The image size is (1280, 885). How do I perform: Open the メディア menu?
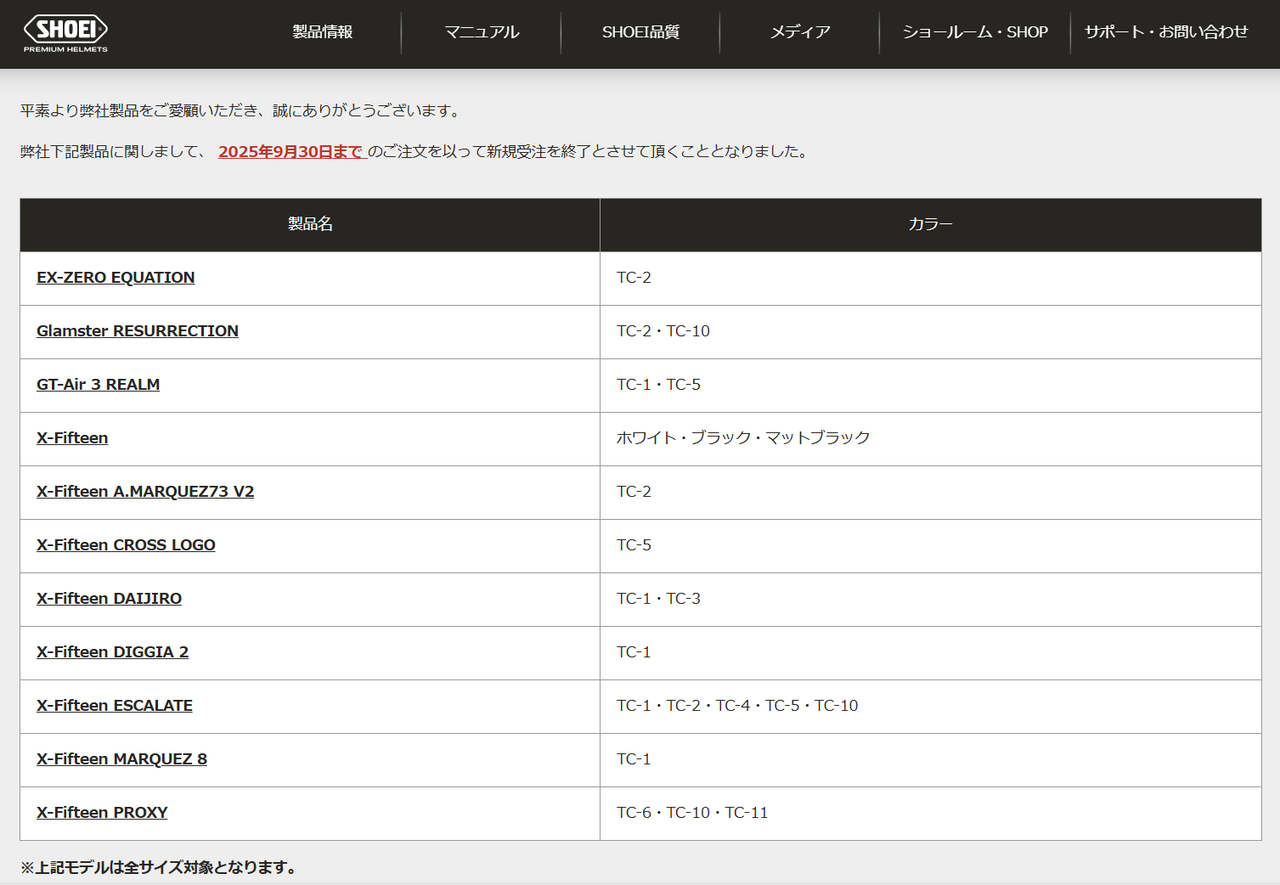pyautogui.click(x=800, y=32)
